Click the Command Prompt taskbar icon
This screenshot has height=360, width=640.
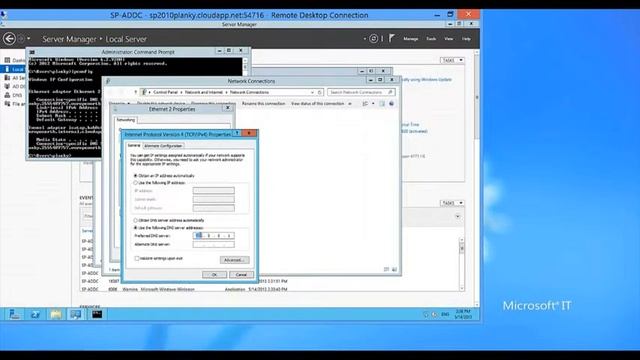tap(97, 314)
